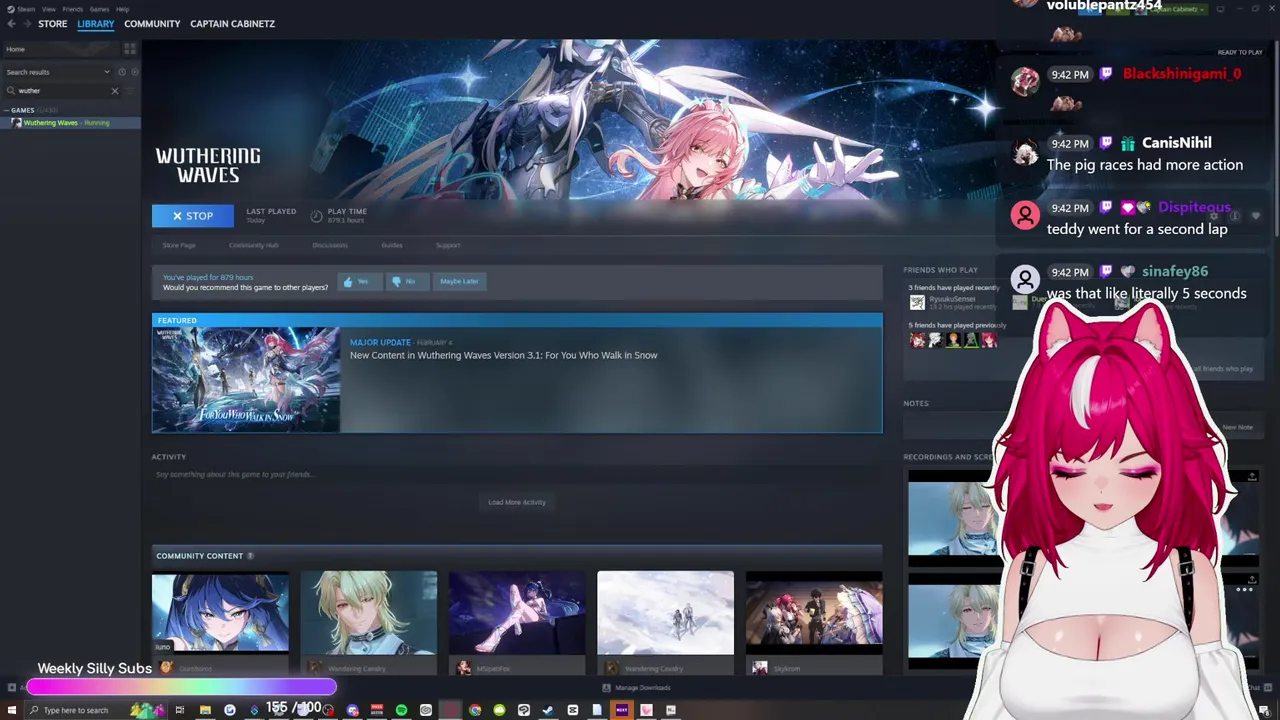Click Load More Activity
This screenshot has width=1280, height=720.
coord(517,502)
